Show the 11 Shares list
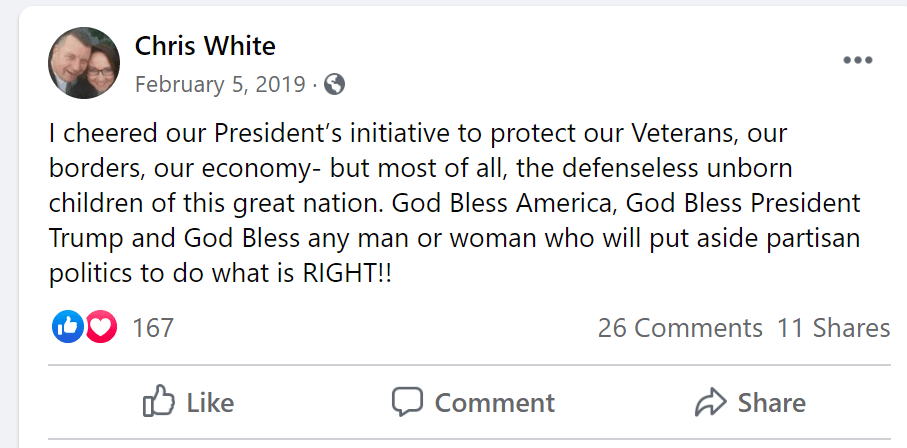This screenshot has width=907, height=448. coord(833,327)
